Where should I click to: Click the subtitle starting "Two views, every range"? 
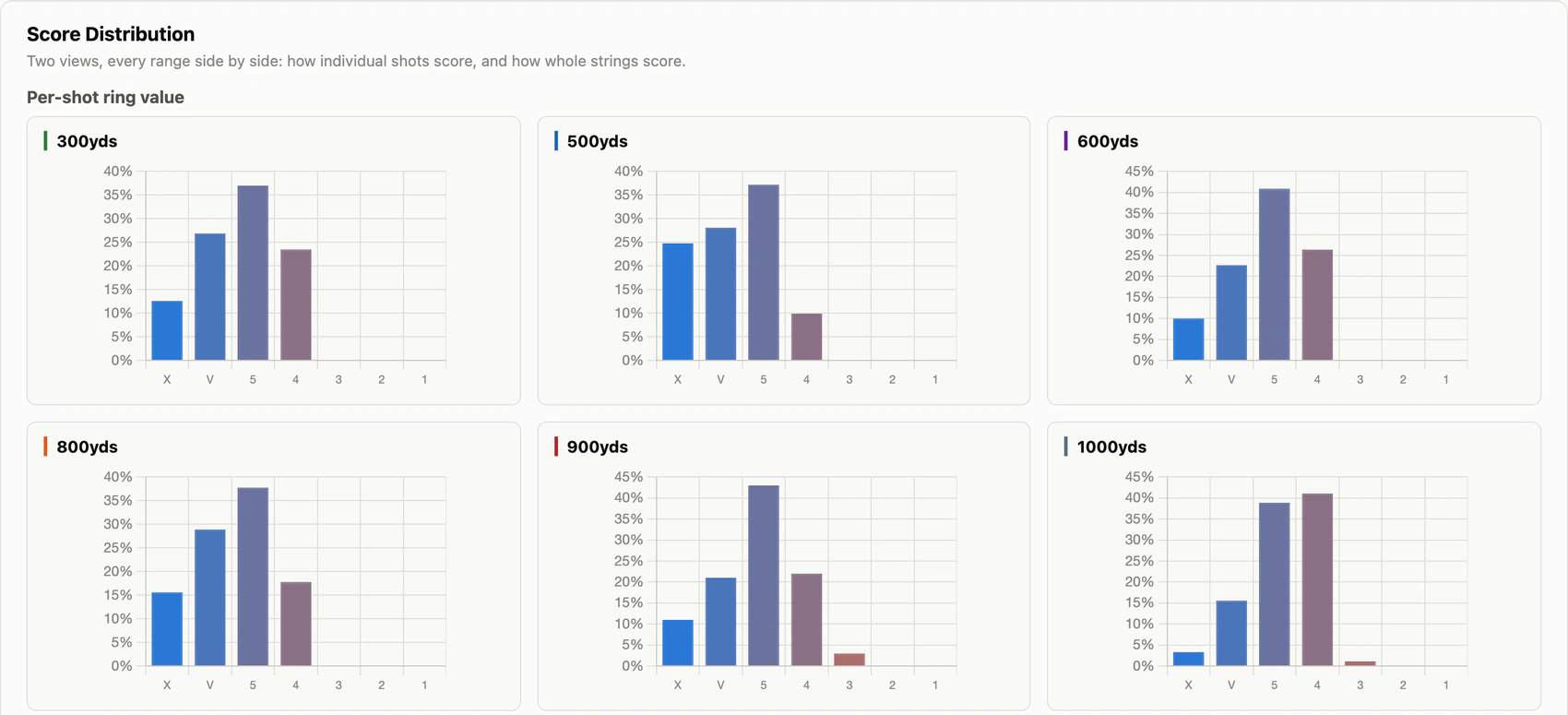[356, 62]
